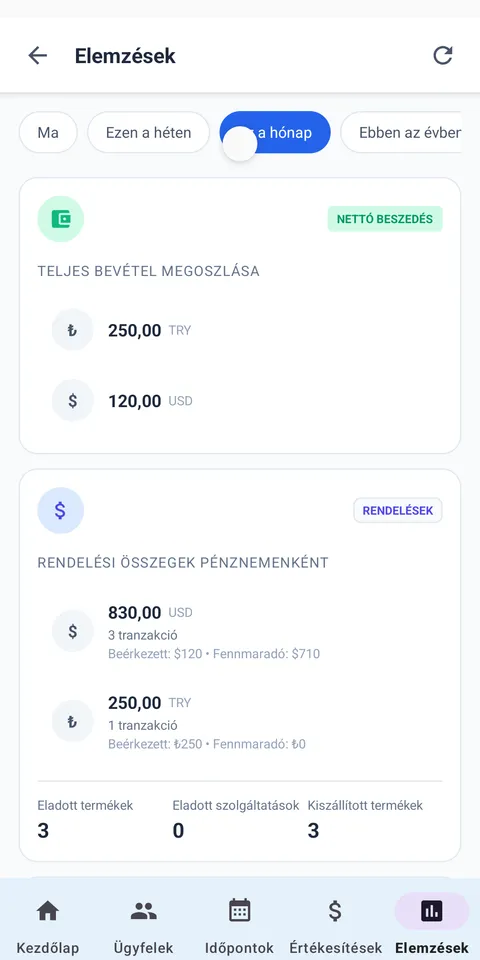The image size is (480, 960).
Task: Select the highlighted hónap filter chip
Action: pyautogui.click(x=275, y=132)
